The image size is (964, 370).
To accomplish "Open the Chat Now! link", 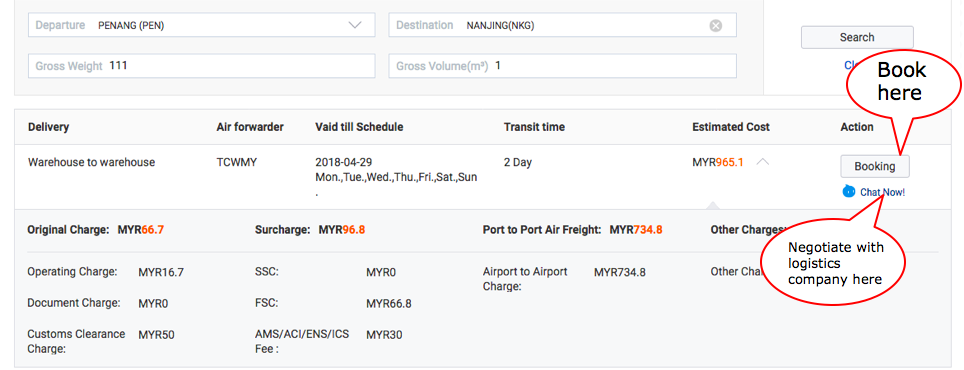I will point(882,192).
